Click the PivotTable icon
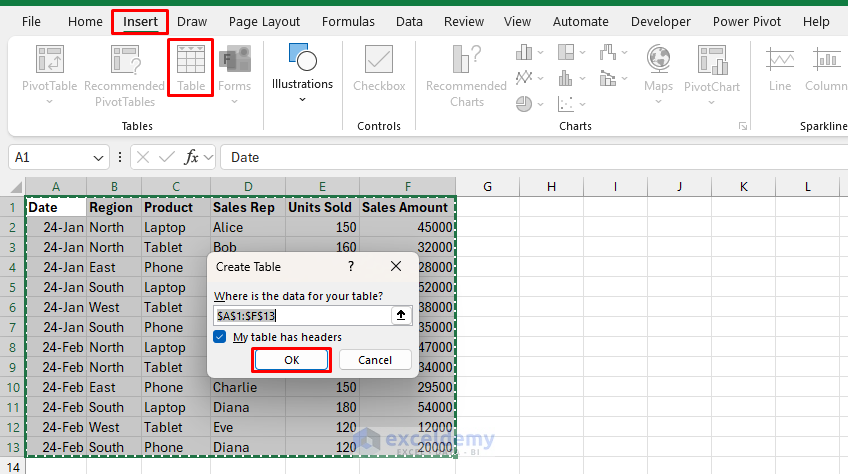Image resolution: width=848 pixels, height=474 pixels. tap(50, 60)
